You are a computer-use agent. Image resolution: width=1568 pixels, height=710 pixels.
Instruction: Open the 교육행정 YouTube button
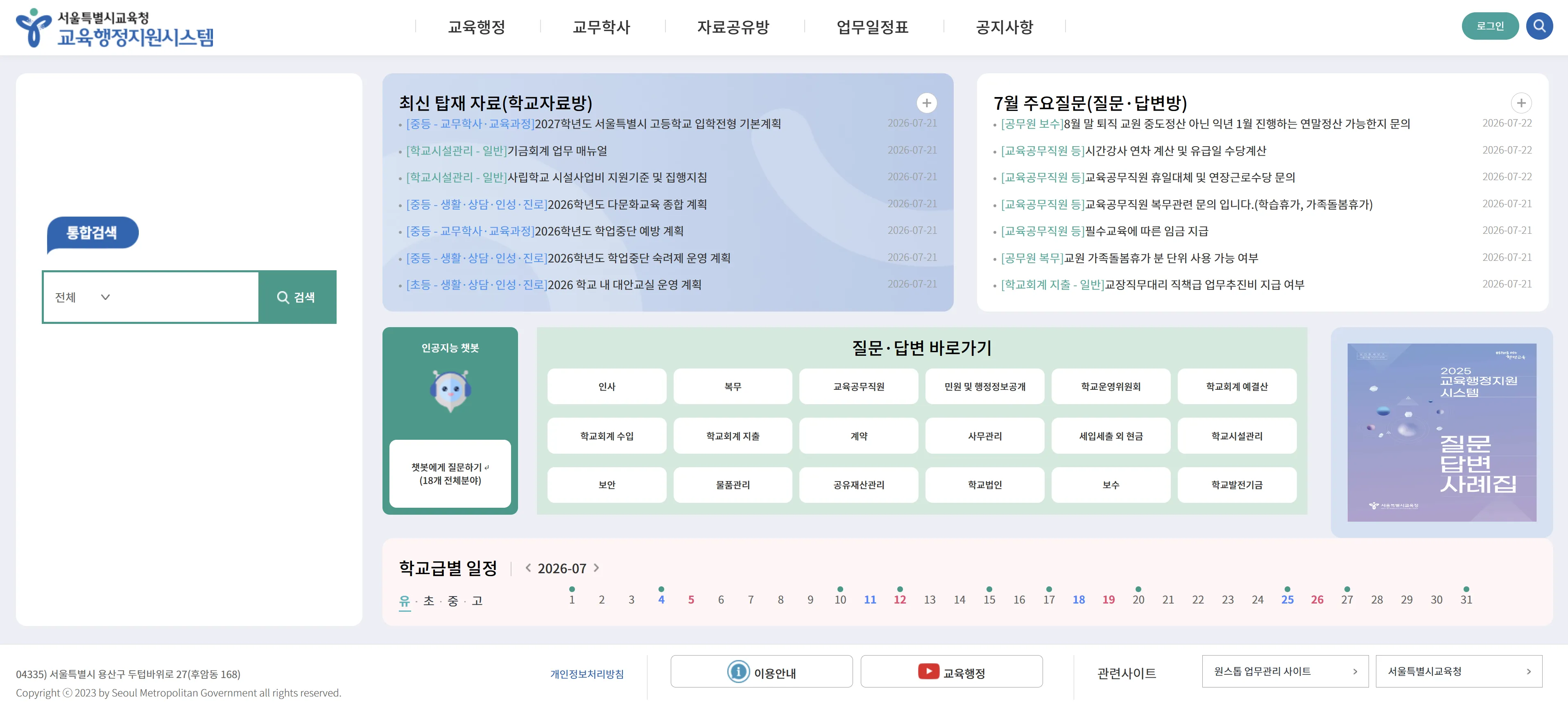tap(951, 672)
